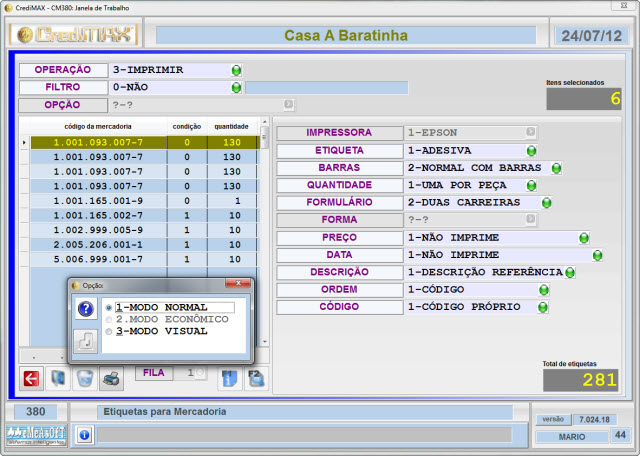This screenshot has height=456, width=640.
Task: Click the blue info icon in status bar
Action: pos(85,435)
